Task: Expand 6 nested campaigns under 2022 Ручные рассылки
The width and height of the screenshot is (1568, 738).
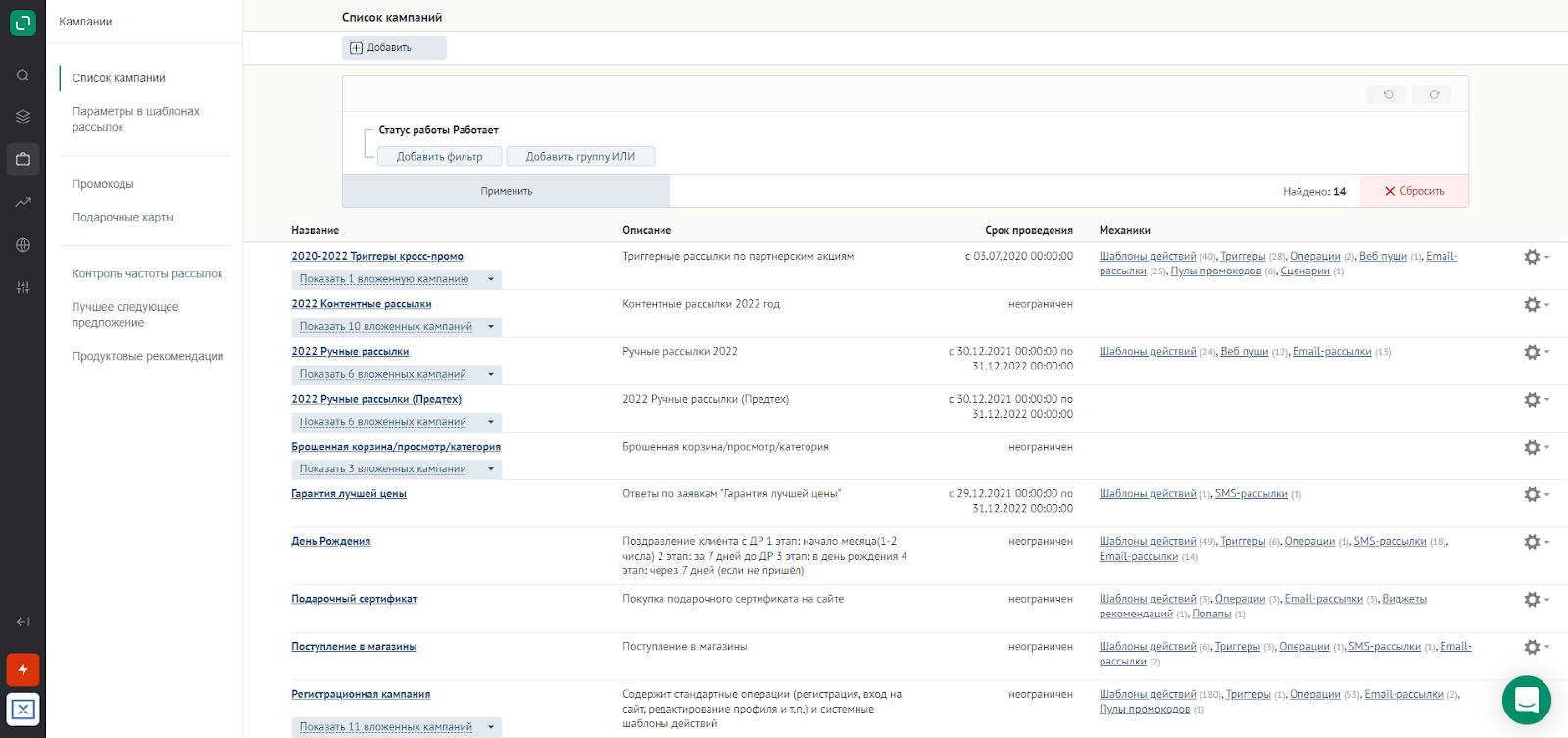Action: 396,374
